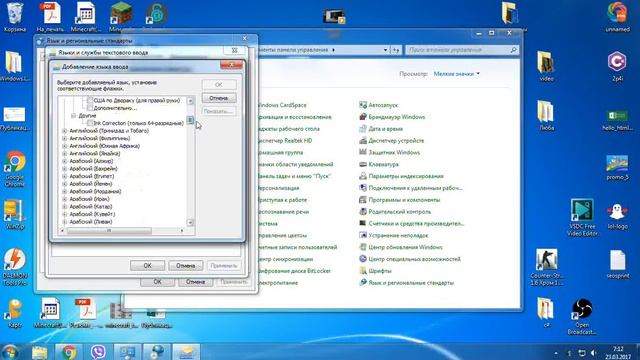The height and width of the screenshot is (360, 640).
Task: Select VSDC Free Video Editor shortcut
Action: tap(582, 218)
